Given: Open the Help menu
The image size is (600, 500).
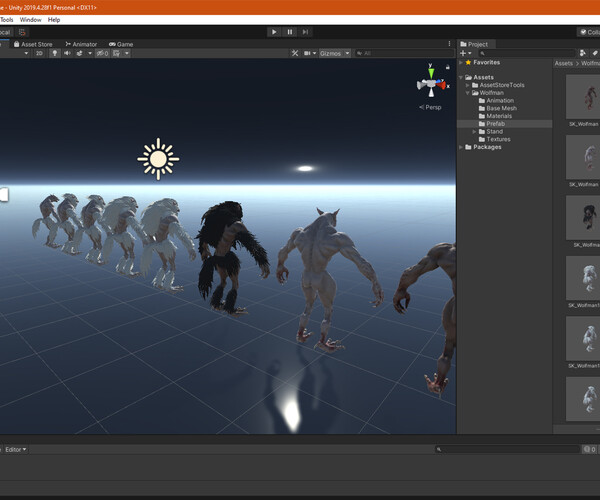Looking at the screenshot, I should [x=54, y=20].
